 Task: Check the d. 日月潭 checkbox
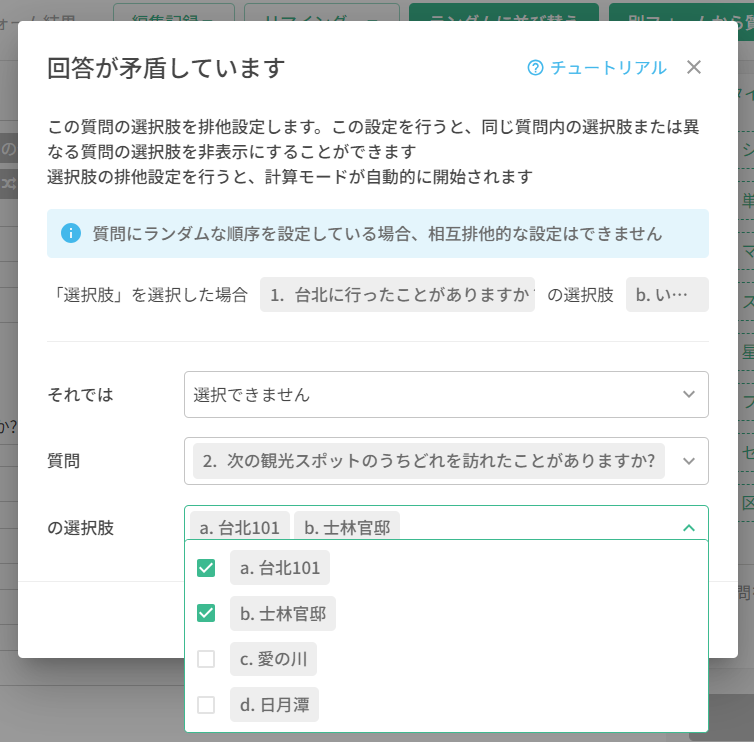coord(206,705)
